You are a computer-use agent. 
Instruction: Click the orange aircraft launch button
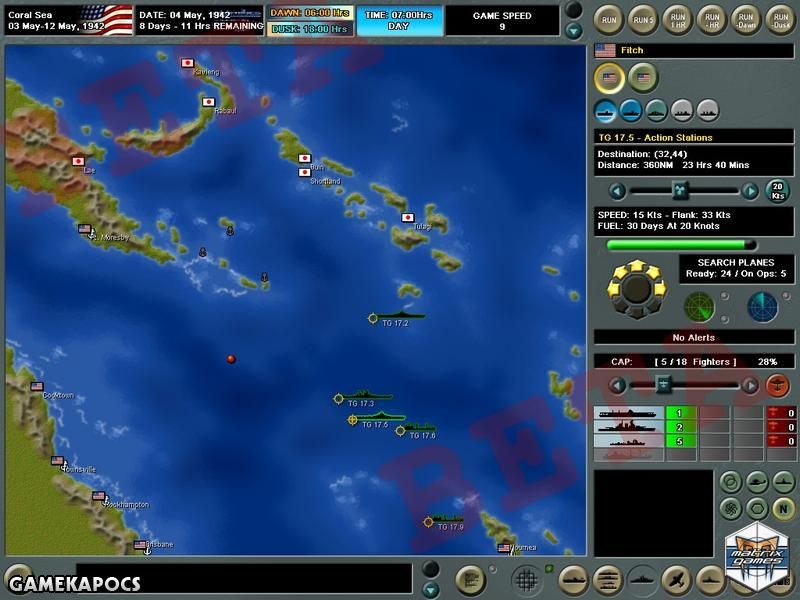point(778,385)
